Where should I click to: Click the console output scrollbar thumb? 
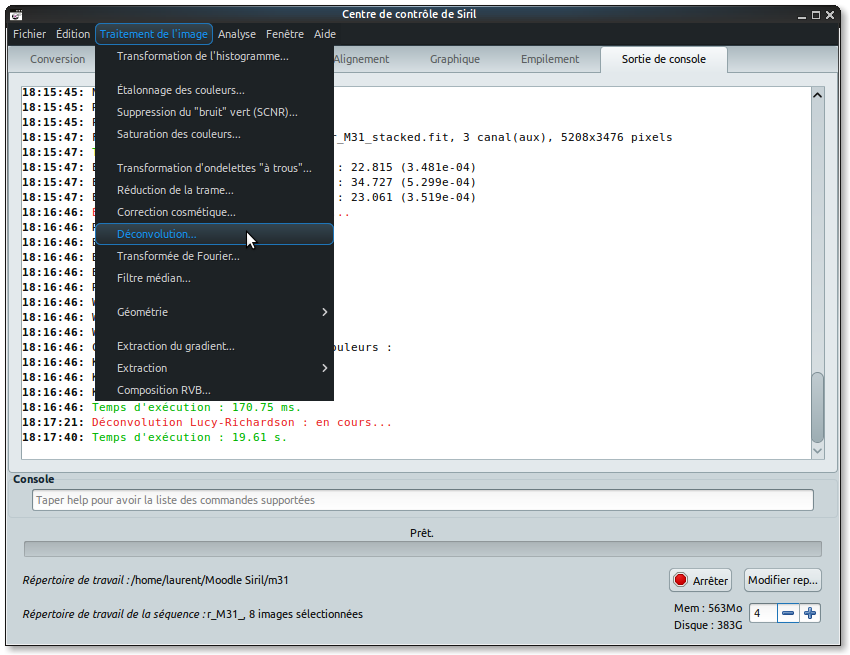click(818, 408)
